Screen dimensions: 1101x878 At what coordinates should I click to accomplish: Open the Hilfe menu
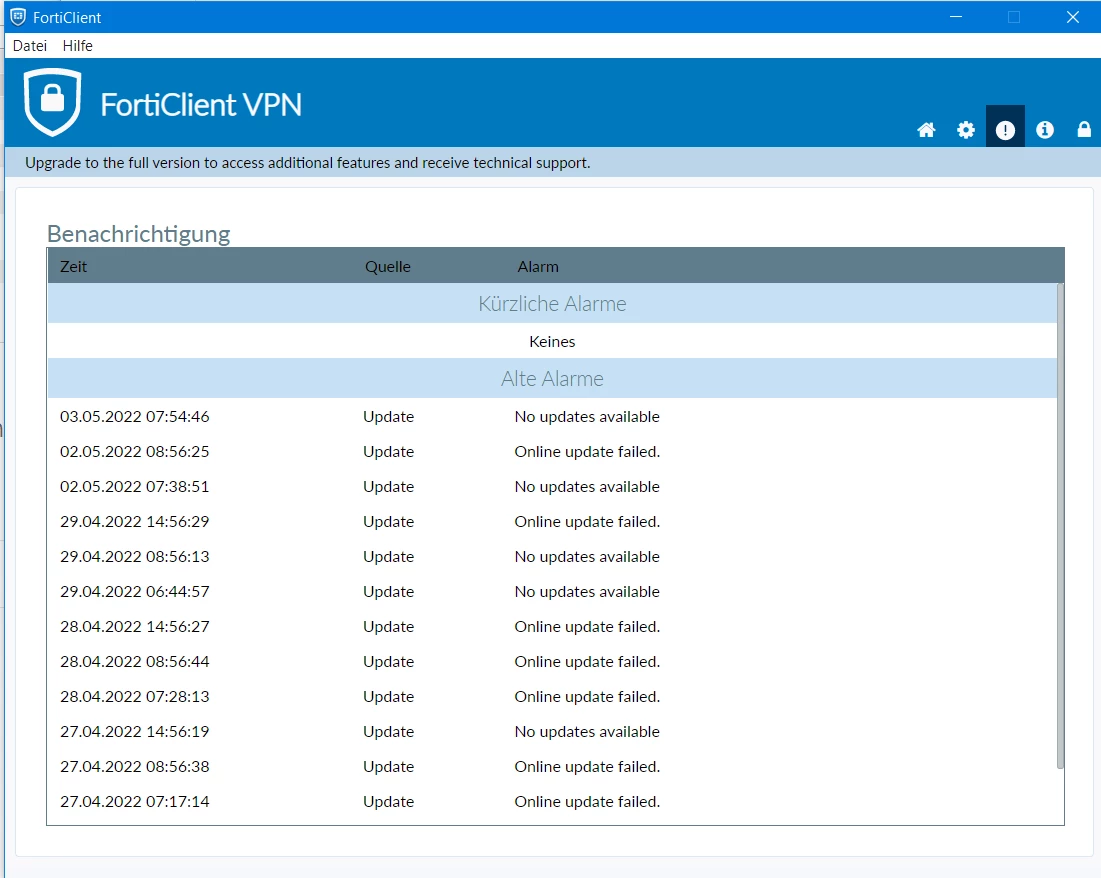coord(77,46)
